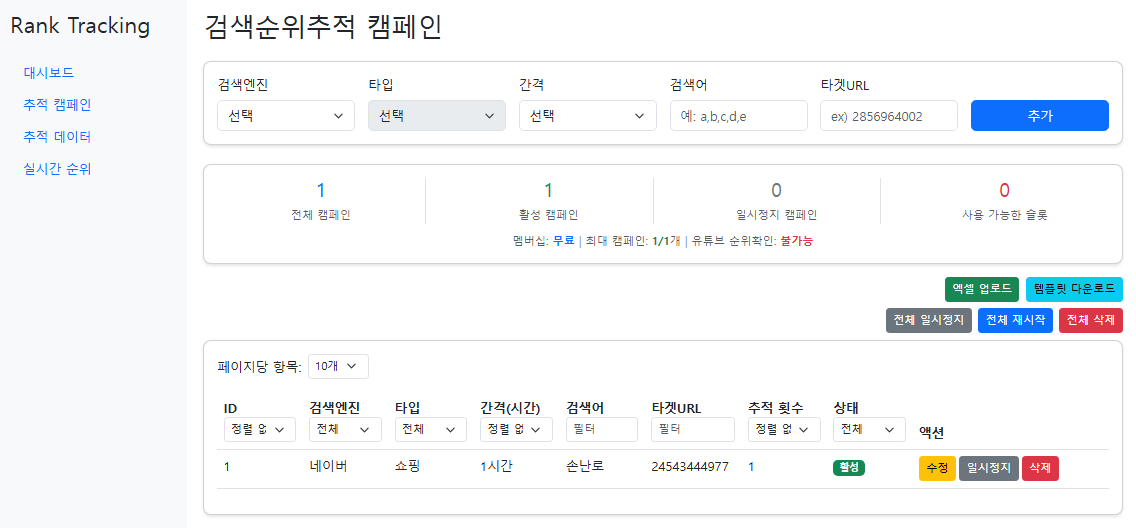Open 추적 데이터 sidebar link
The height and width of the screenshot is (528, 1136).
57,136
